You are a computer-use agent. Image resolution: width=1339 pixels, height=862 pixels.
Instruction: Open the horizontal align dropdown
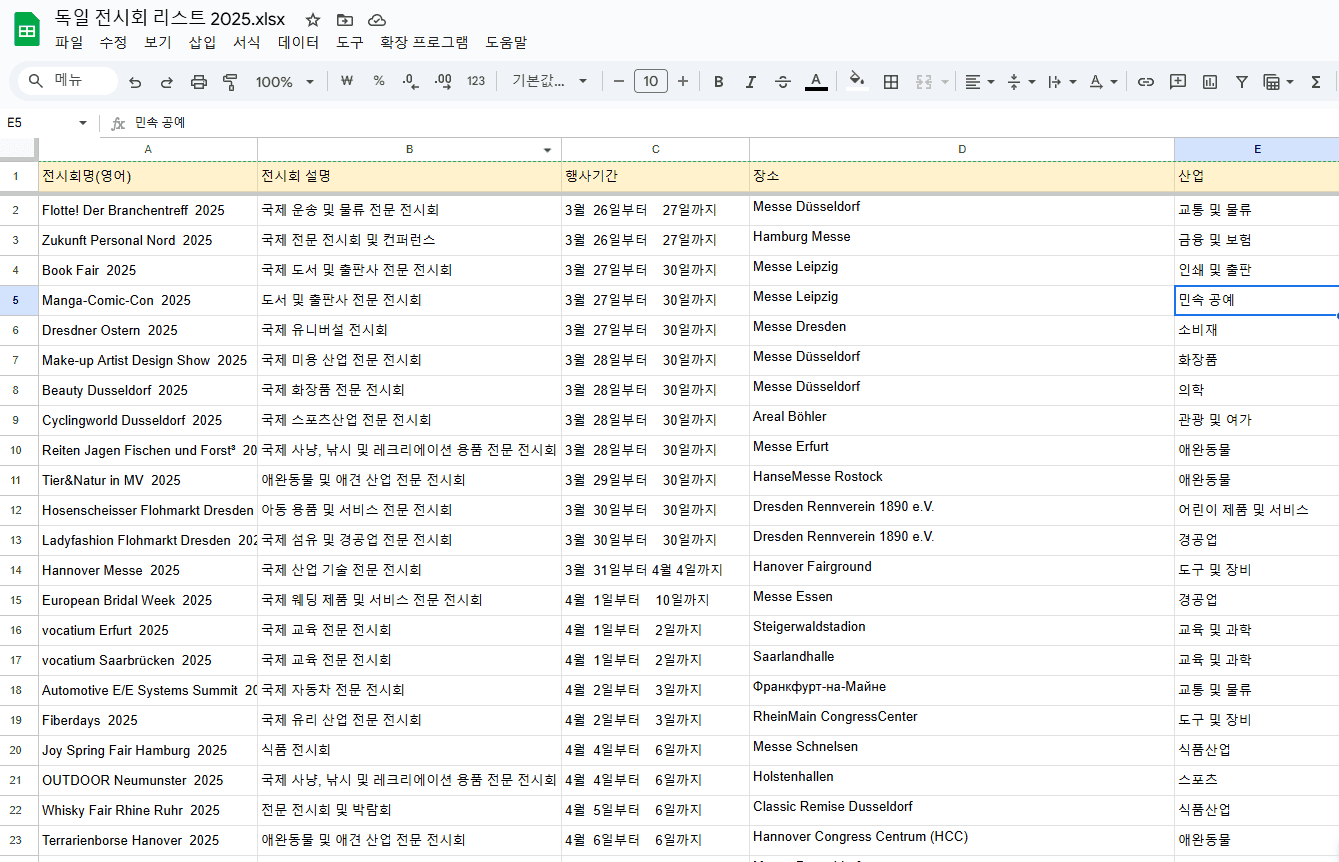click(979, 82)
